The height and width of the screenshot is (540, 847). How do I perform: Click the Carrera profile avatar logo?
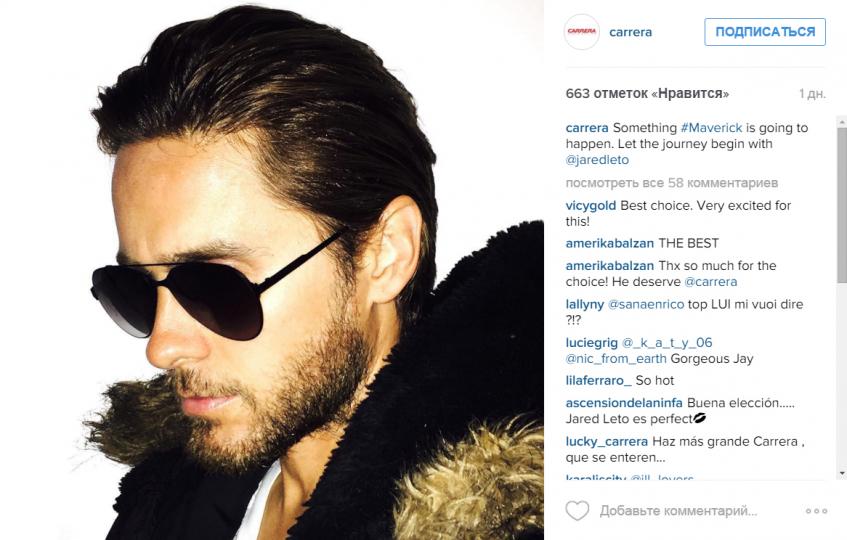click(582, 32)
